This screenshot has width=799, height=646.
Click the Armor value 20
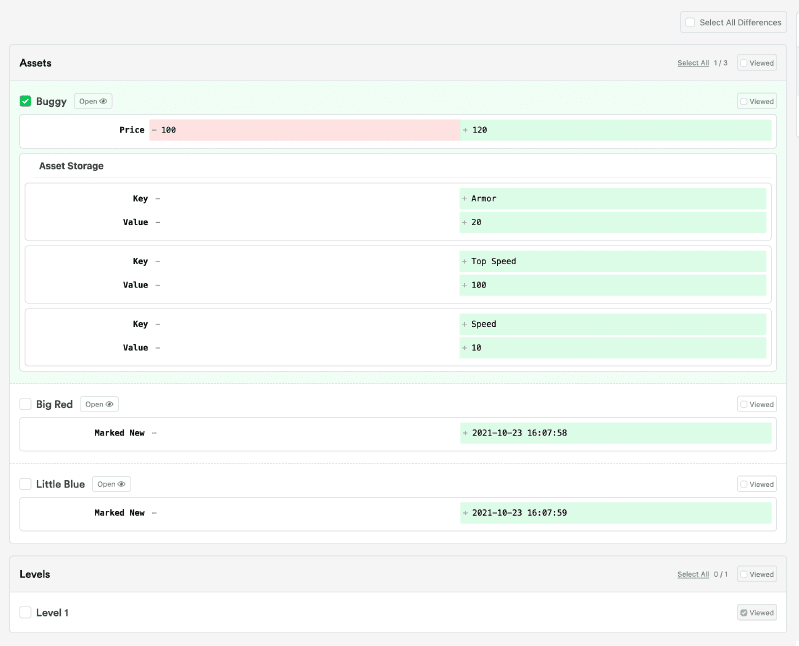point(612,222)
